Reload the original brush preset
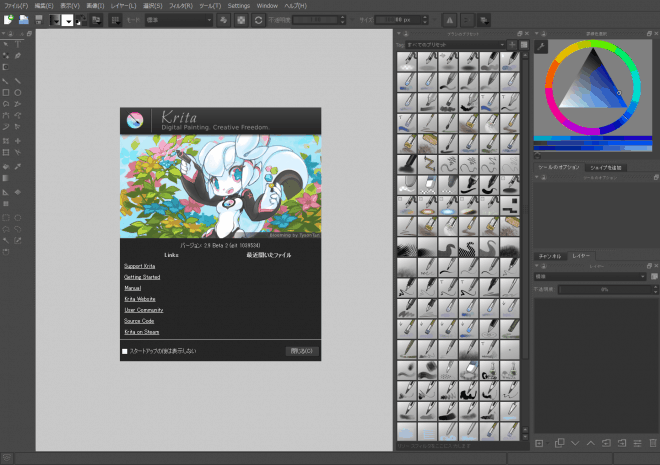 pos(258,20)
